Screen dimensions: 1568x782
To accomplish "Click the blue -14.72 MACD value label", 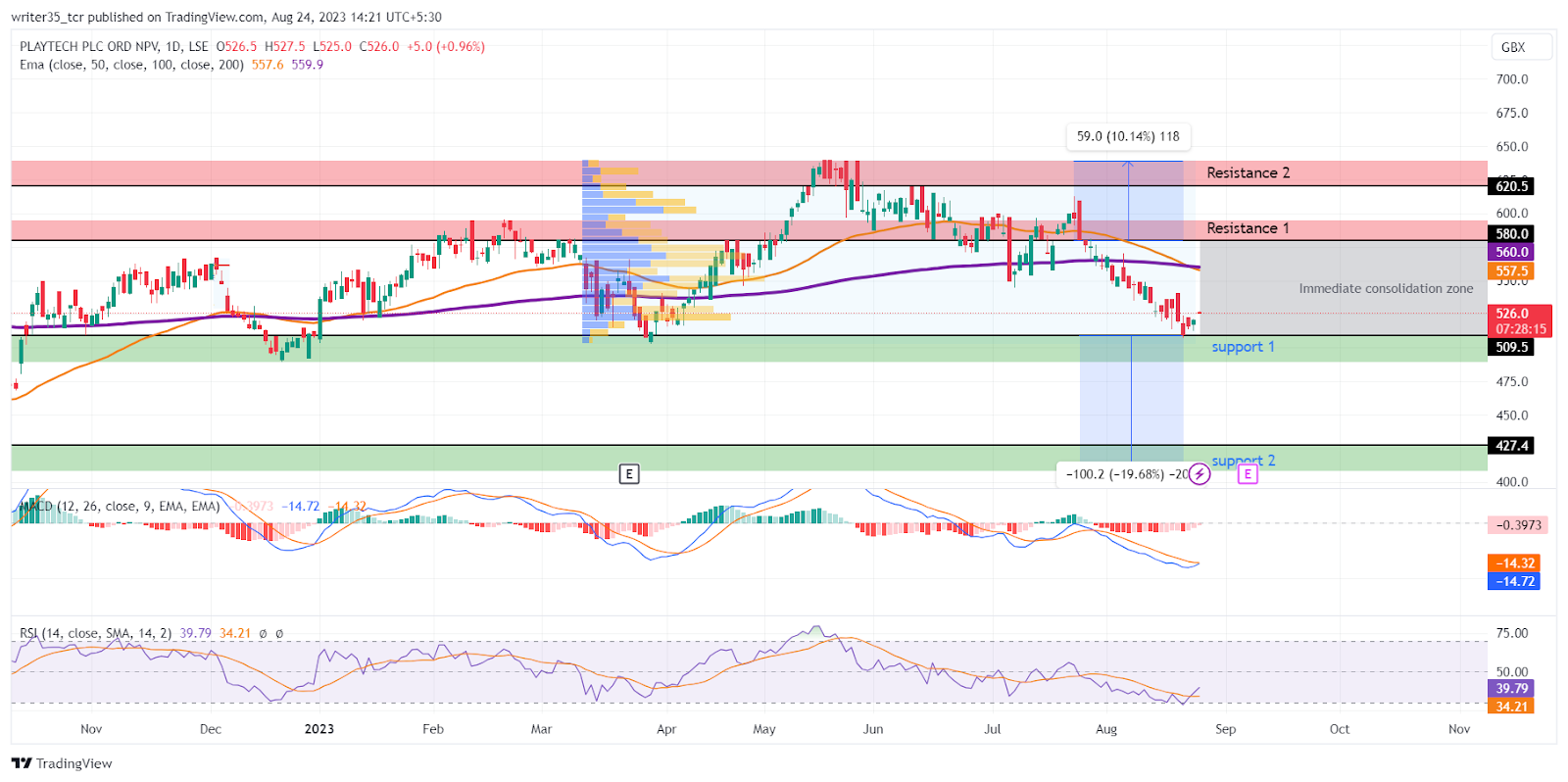I will [x=1514, y=581].
